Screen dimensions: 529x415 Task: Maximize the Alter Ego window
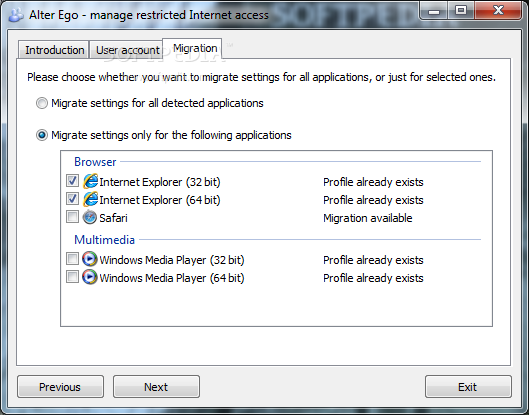point(461,11)
